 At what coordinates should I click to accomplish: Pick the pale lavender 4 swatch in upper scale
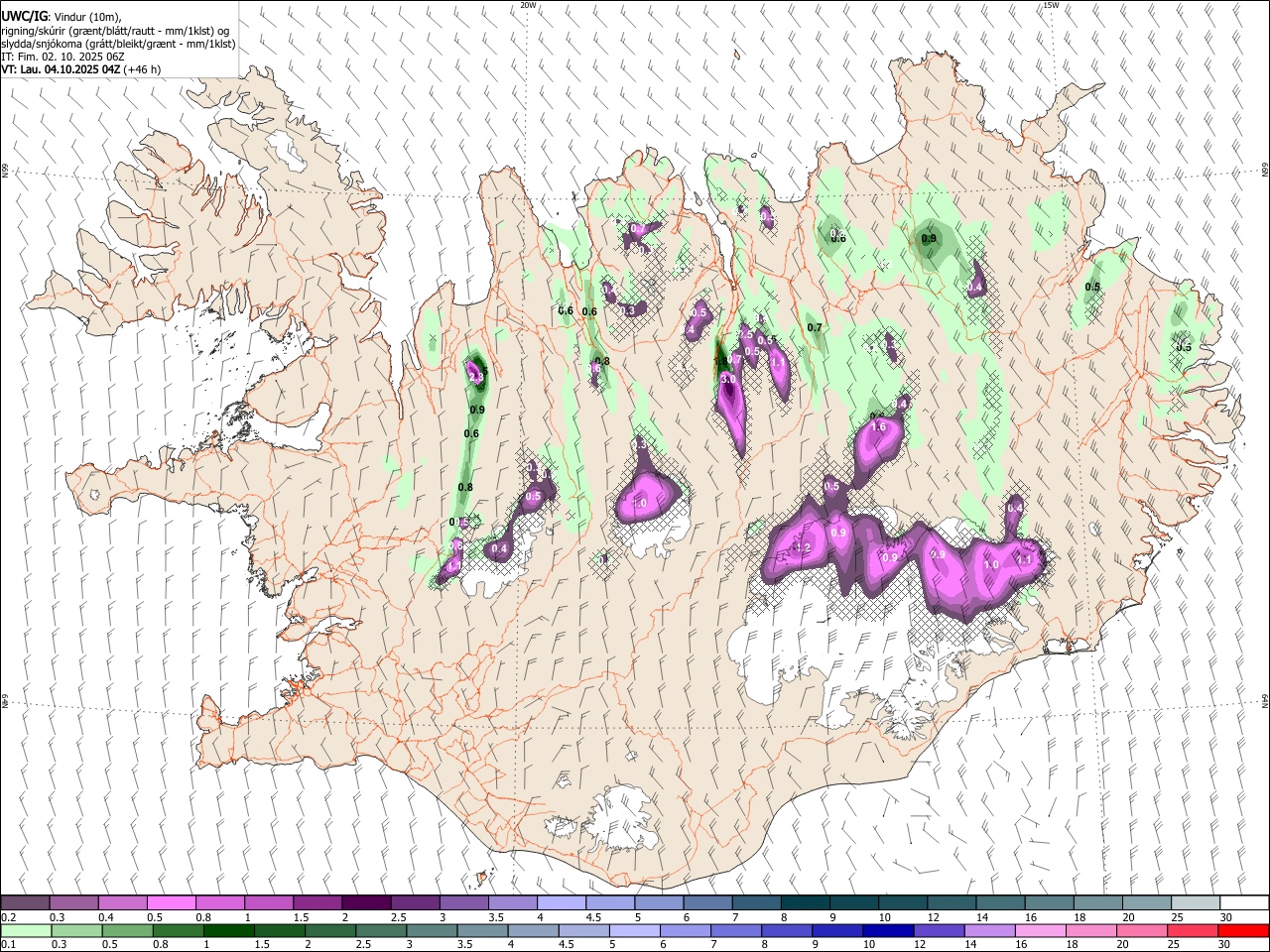point(562,903)
